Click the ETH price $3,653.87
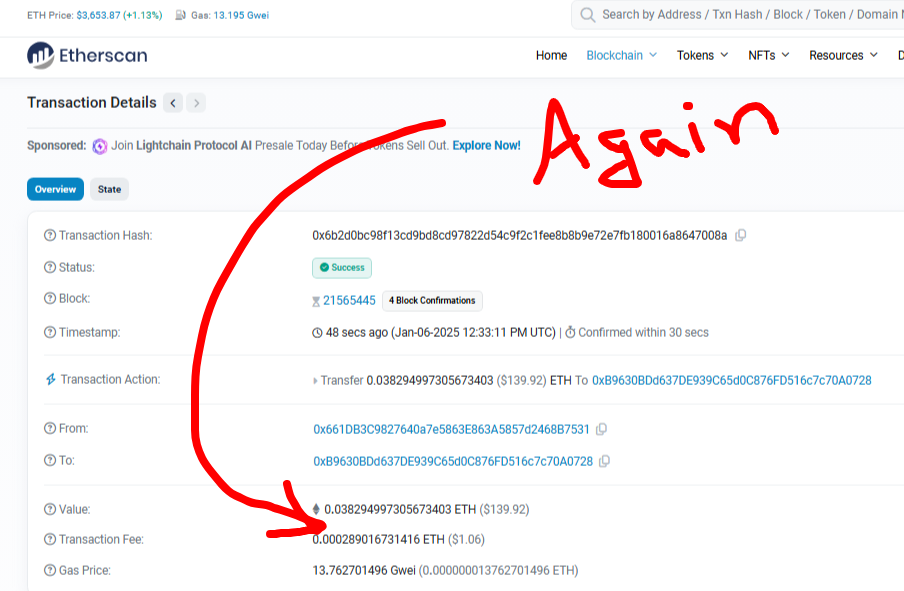Viewport: 904px width, 591px height. click(x=98, y=15)
